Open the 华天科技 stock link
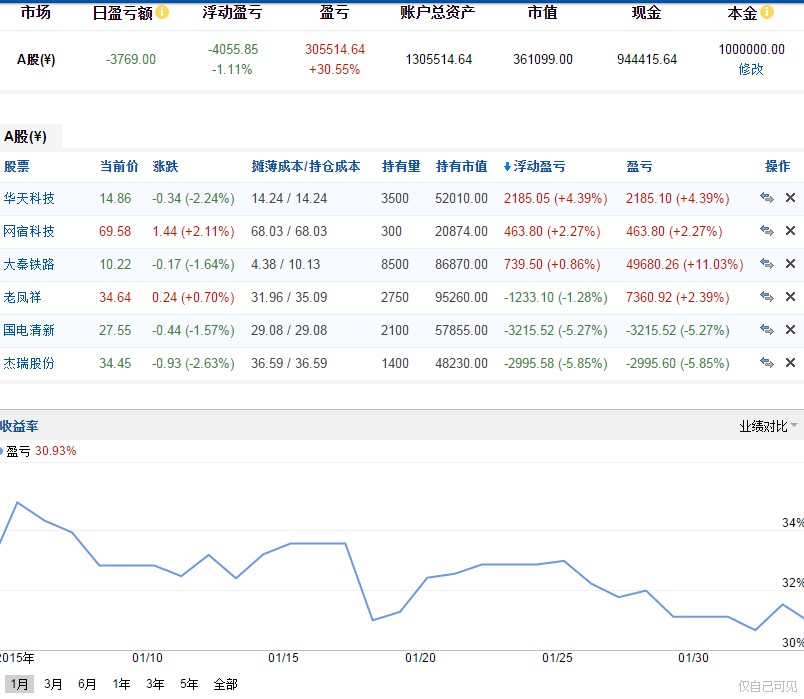Viewport: 804px width, 699px height. tap(29, 198)
